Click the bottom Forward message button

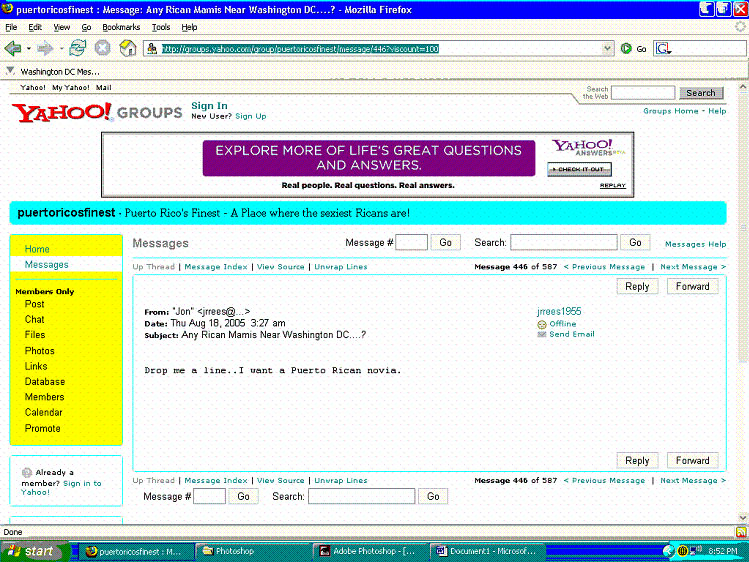(693, 460)
